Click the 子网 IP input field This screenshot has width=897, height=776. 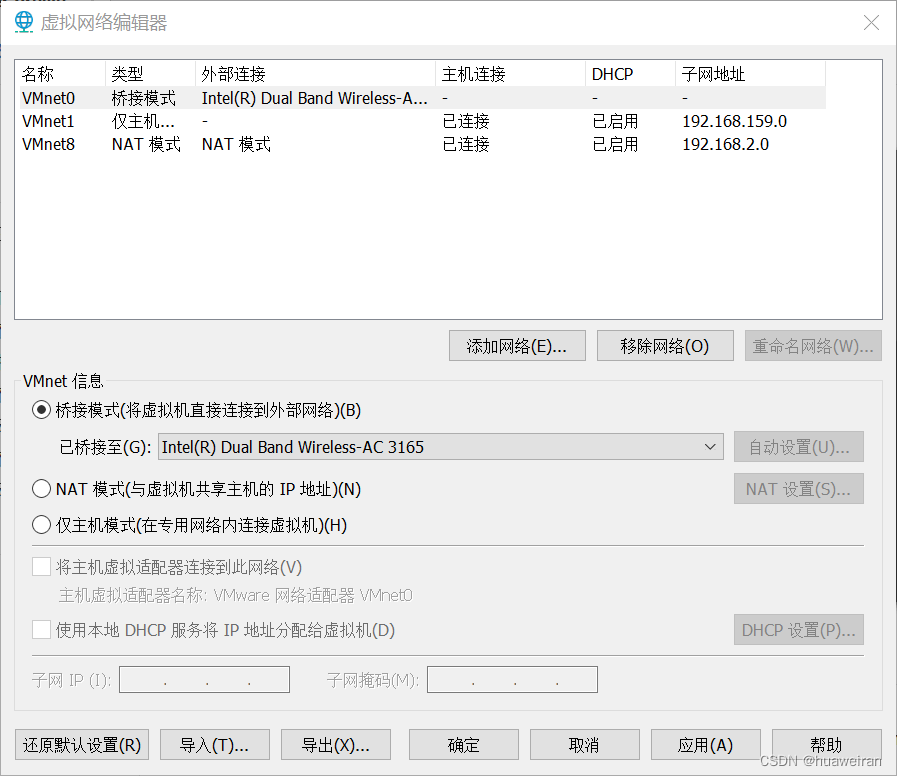(204, 679)
